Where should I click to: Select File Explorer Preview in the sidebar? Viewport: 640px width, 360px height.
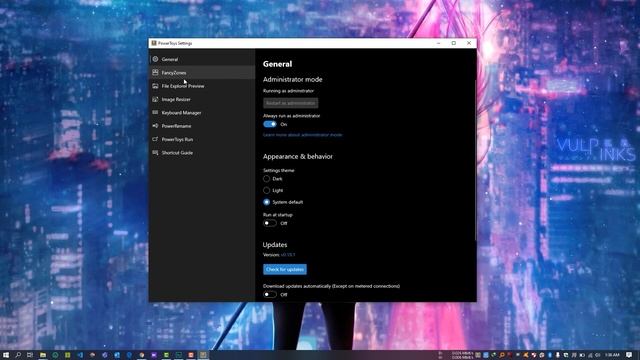coord(202,86)
